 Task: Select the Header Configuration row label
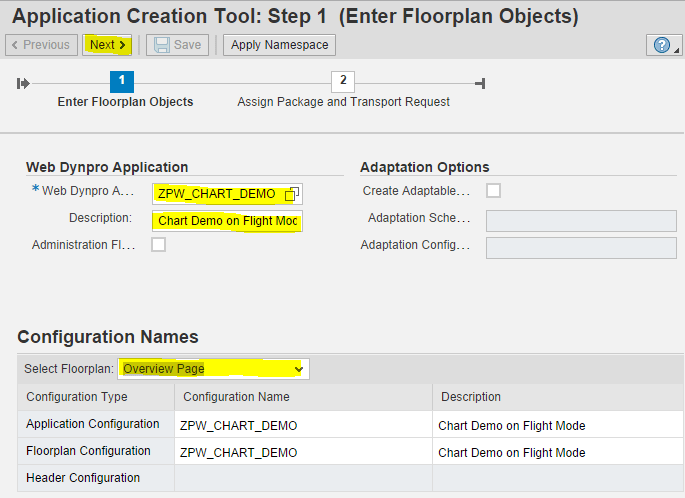pos(83,478)
